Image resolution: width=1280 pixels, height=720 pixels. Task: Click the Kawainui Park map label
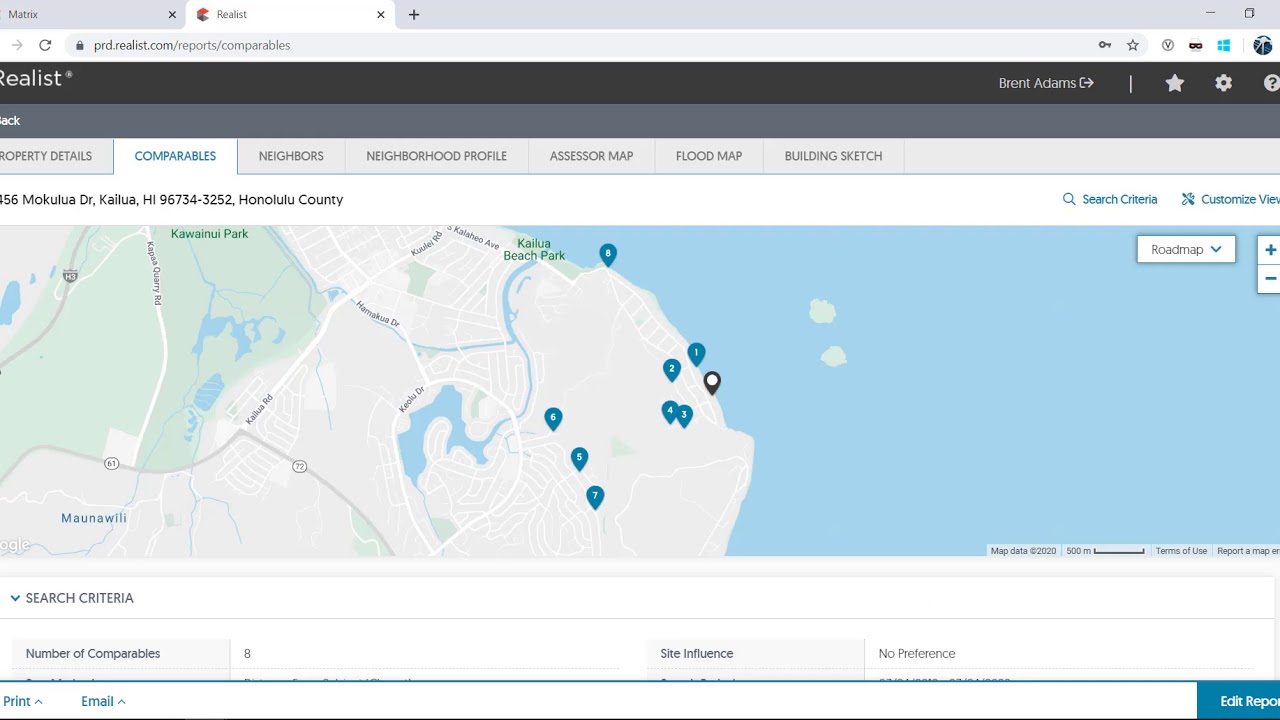[x=209, y=234]
